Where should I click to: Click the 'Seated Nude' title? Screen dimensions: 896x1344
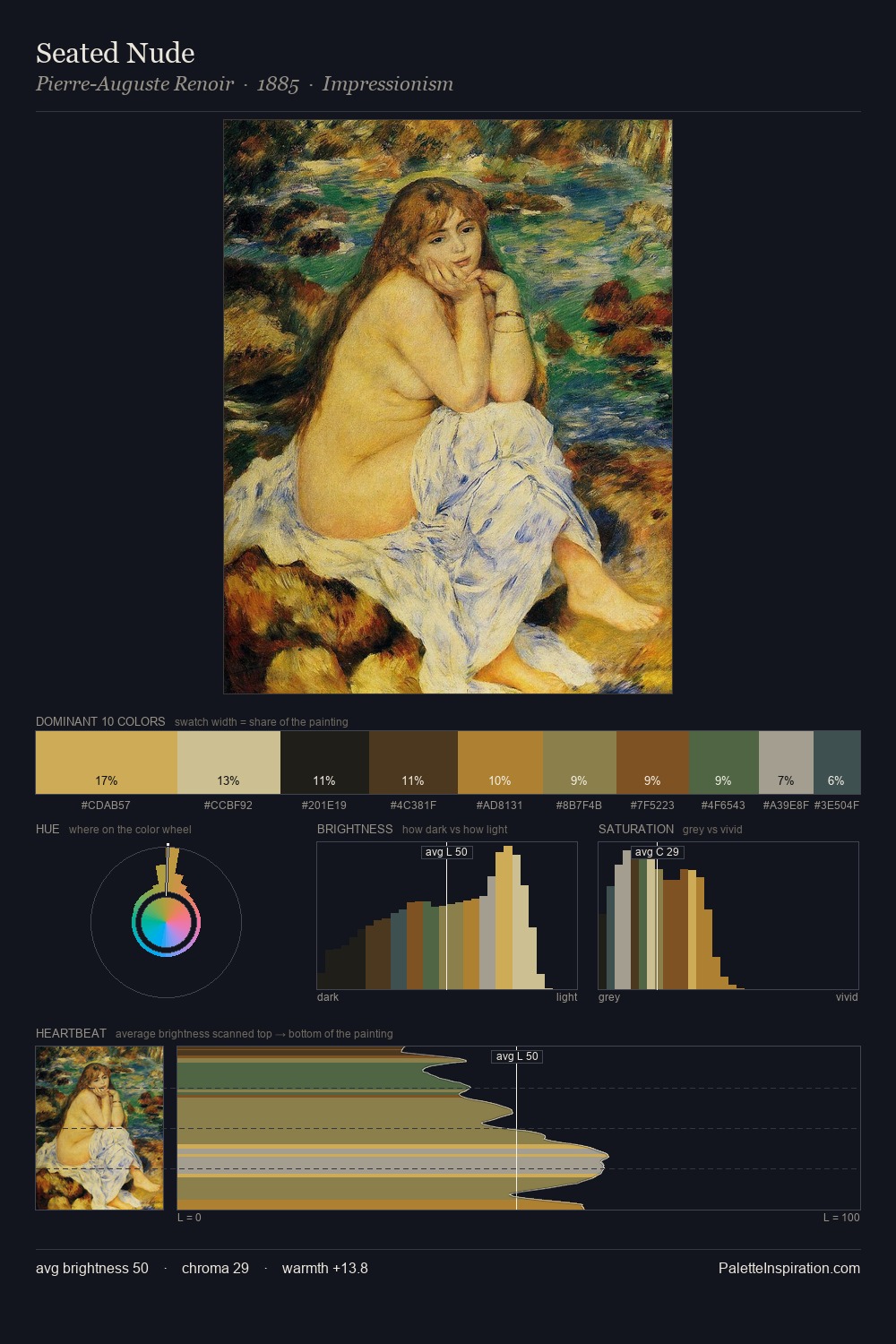point(116,53)
